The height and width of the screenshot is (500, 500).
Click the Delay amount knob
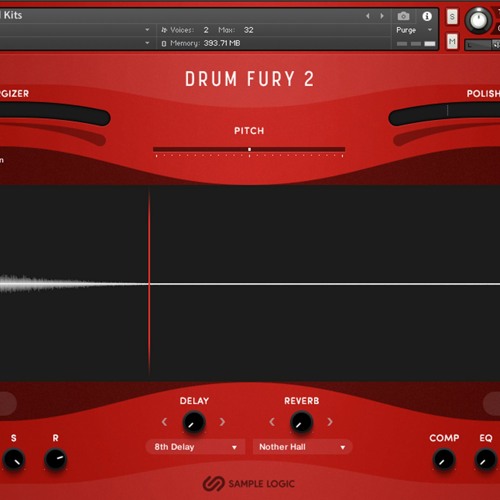tap(194, 423)
